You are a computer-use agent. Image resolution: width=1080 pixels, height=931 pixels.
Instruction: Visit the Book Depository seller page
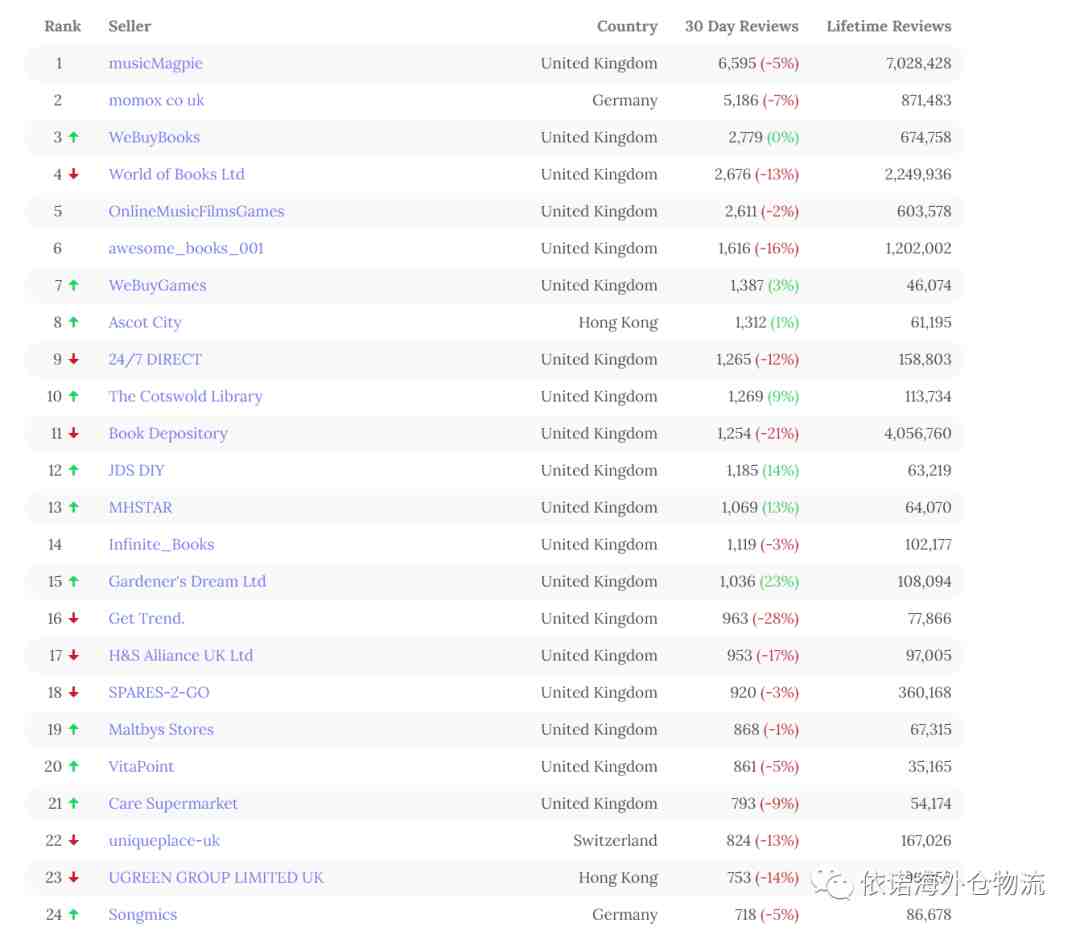(168, 433)
